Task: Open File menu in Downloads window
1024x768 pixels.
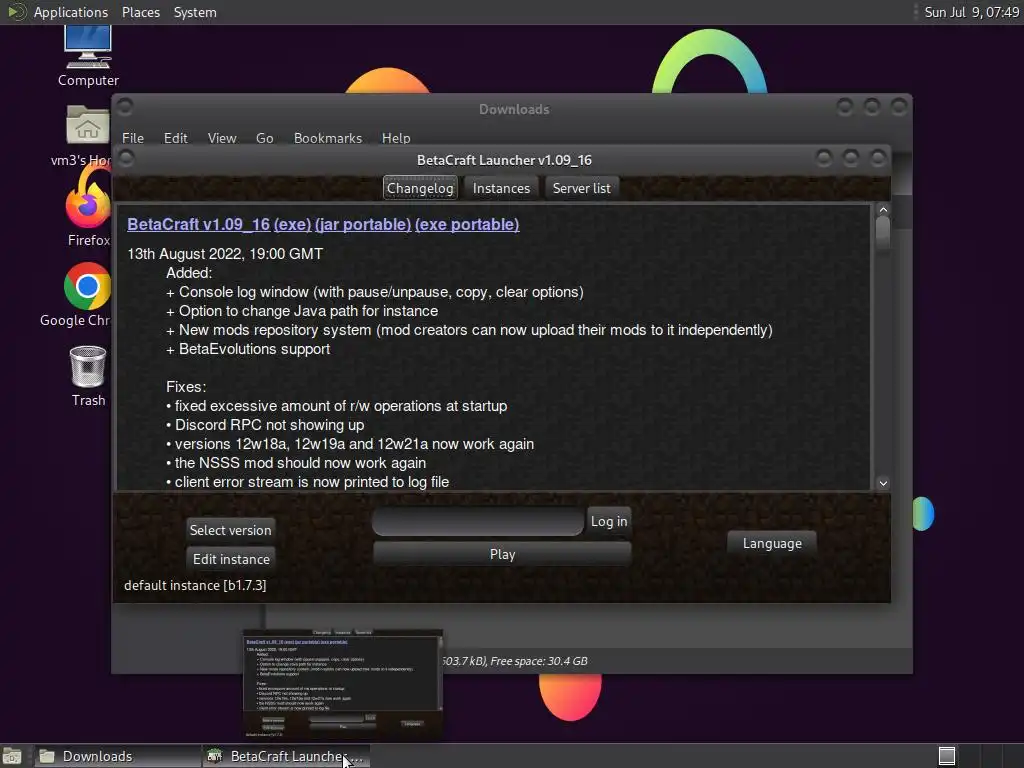Action: click(133, 138)
